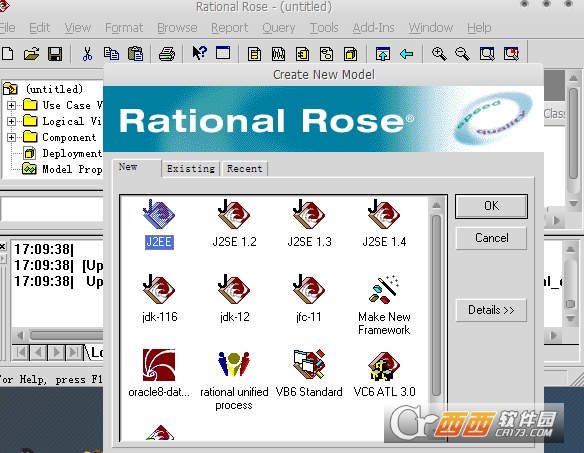Click the Browse Previous Diagram arrow icon
This screenshot has width=584, height=453.
coord(406,54)
